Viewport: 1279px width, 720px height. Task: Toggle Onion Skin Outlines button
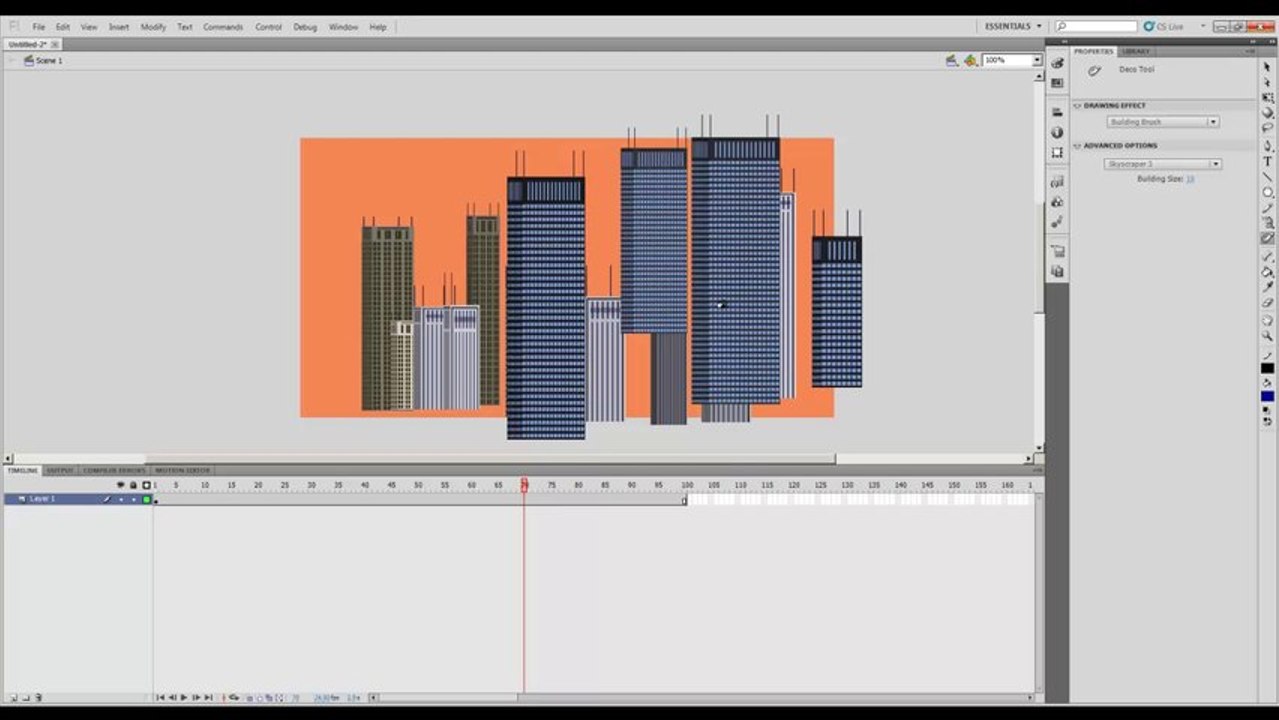point(260,697)
